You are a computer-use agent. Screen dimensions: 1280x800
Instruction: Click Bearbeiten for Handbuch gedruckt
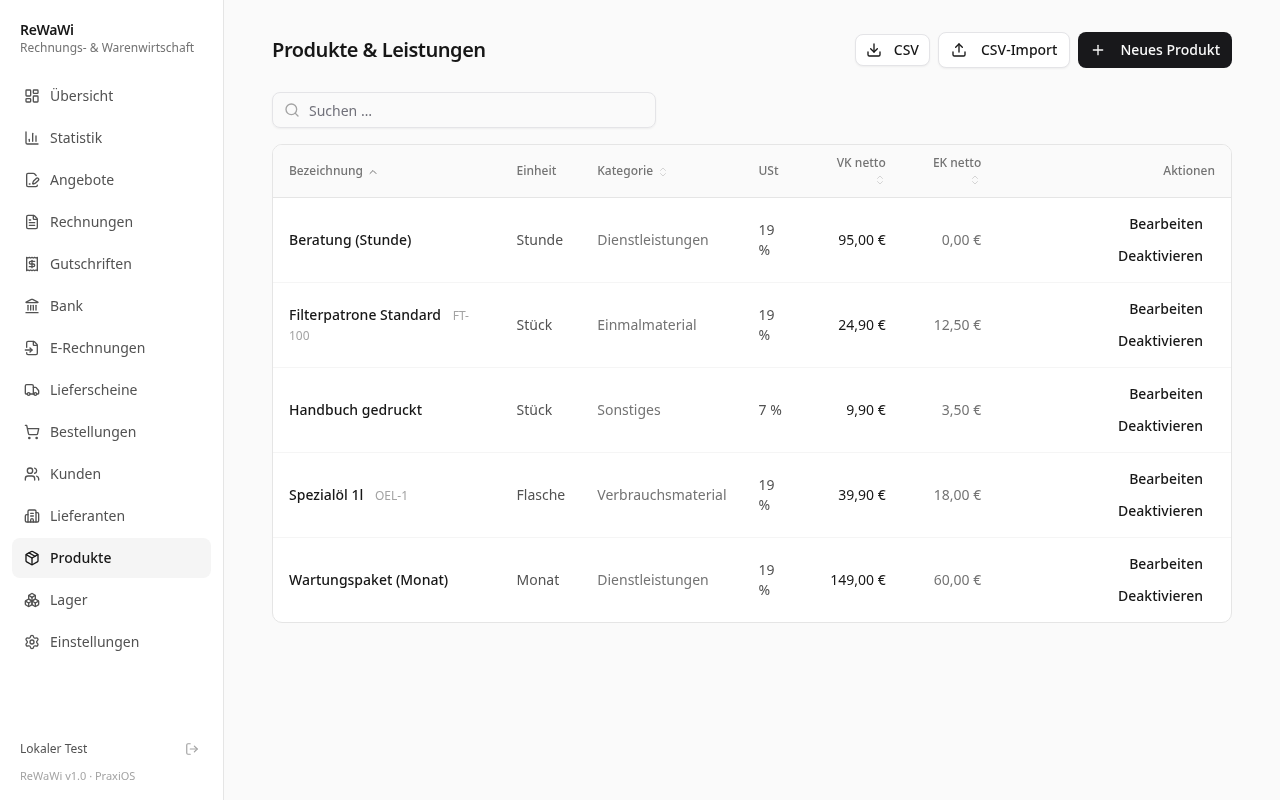pos(1166,394)
